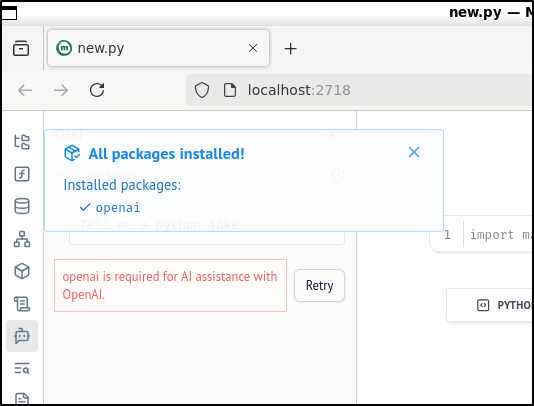Open the Firefox View icon

[x=21, y=48]
